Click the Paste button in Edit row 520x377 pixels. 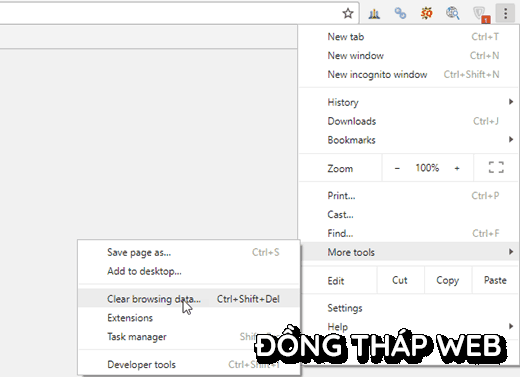click(x=495, y=280)
